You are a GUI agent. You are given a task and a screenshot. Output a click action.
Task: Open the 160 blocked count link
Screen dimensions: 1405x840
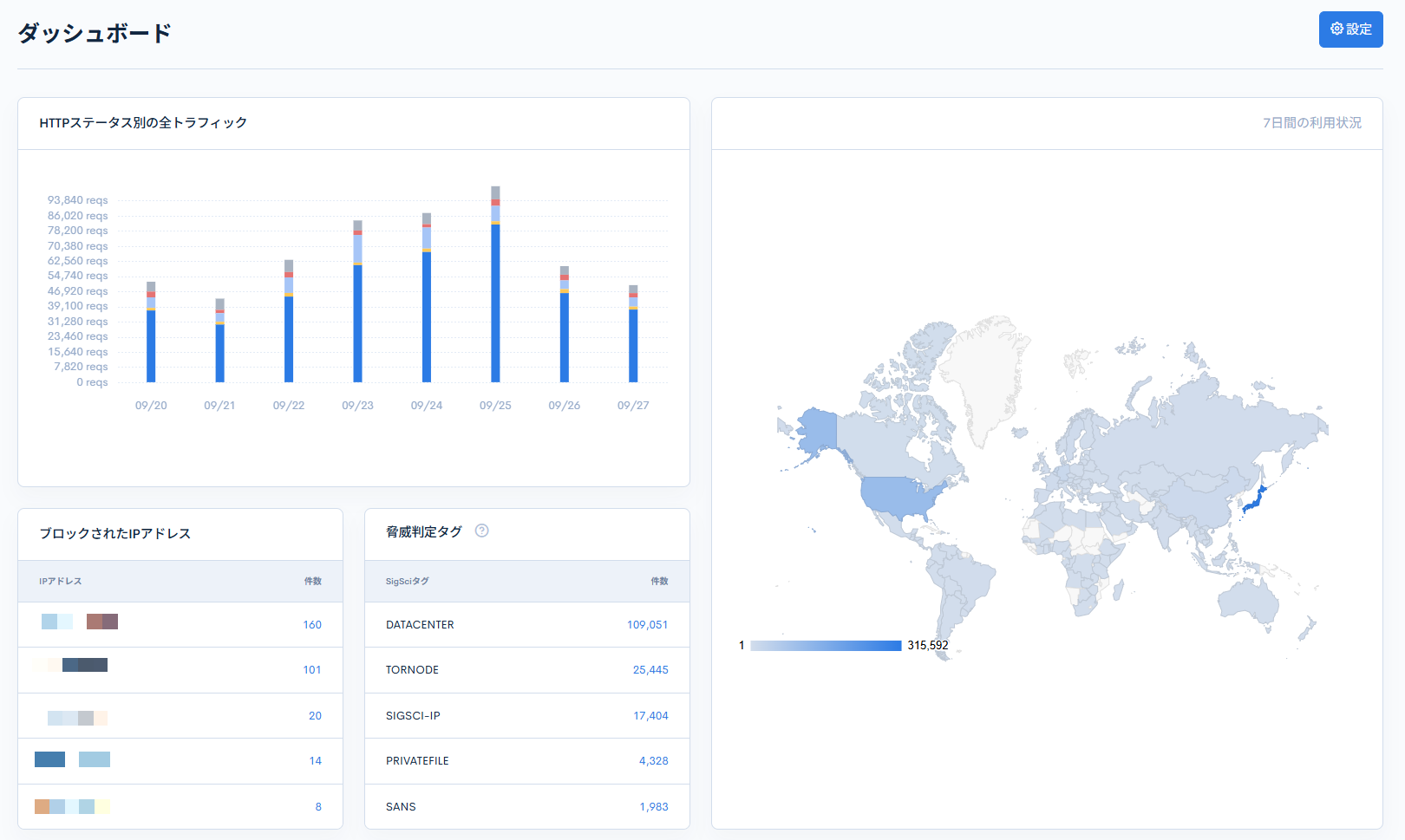pos(312,625)
